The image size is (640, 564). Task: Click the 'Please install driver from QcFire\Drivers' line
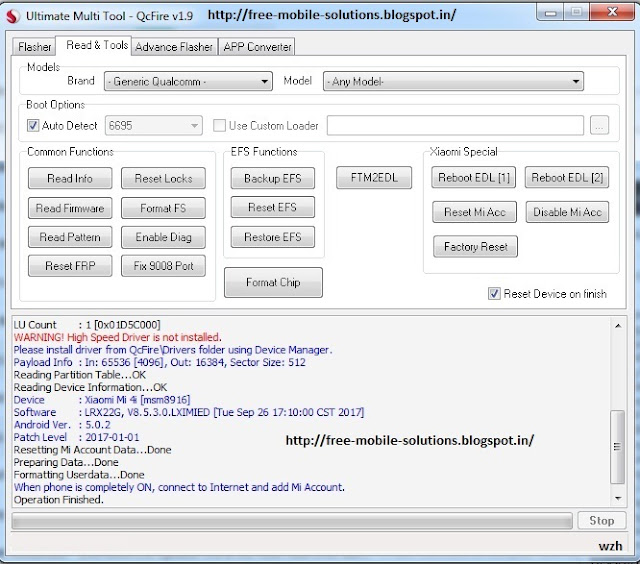coord(173,350)
